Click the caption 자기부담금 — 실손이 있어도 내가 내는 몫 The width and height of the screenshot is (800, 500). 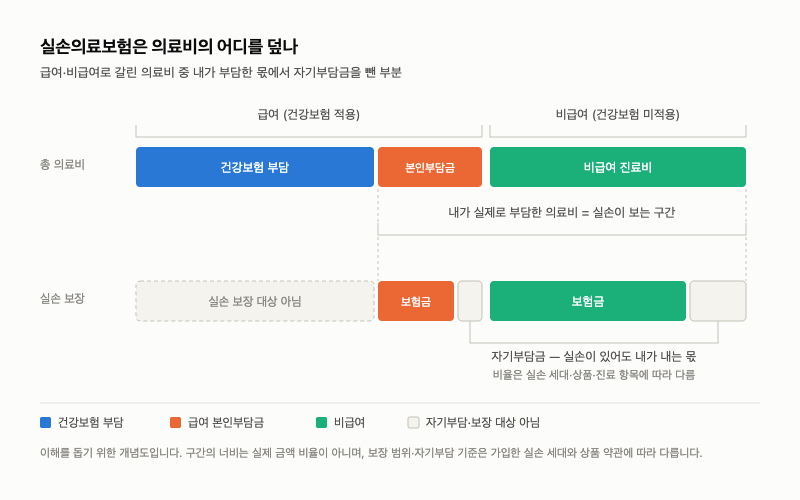594,356
